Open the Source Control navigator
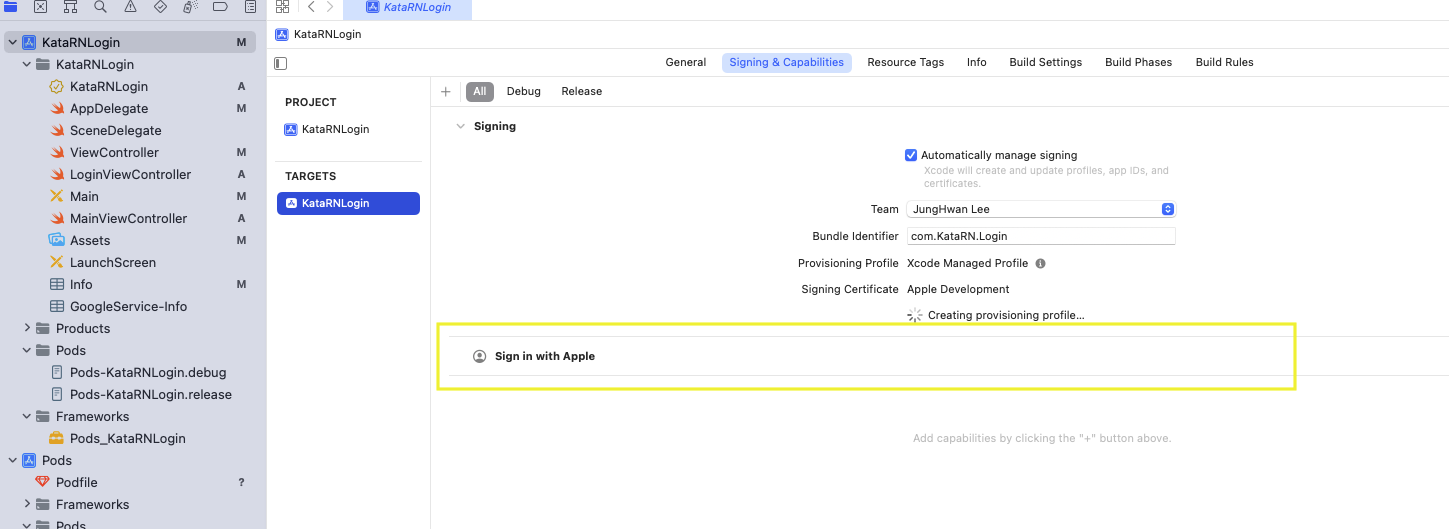This screenshot has width=1449, height=529. click(40, 6)
